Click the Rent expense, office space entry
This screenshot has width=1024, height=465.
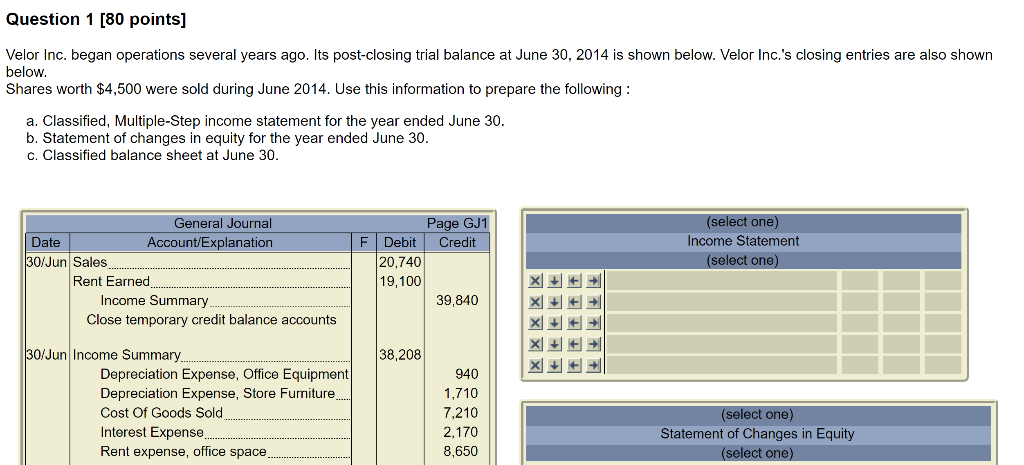[184, 451]
